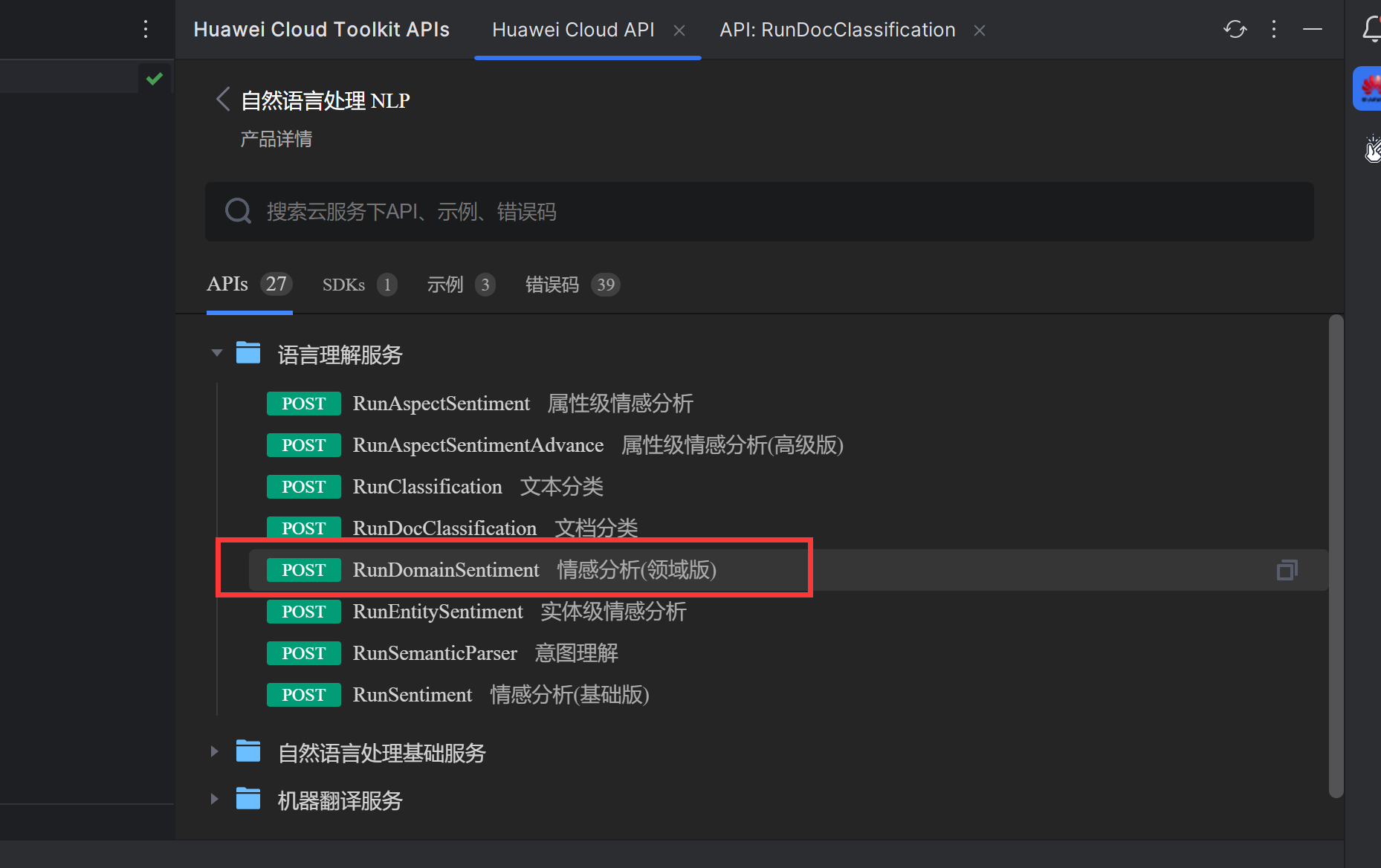Open the 产品详情 link
Screen dimensions: 1381x868
276,139
